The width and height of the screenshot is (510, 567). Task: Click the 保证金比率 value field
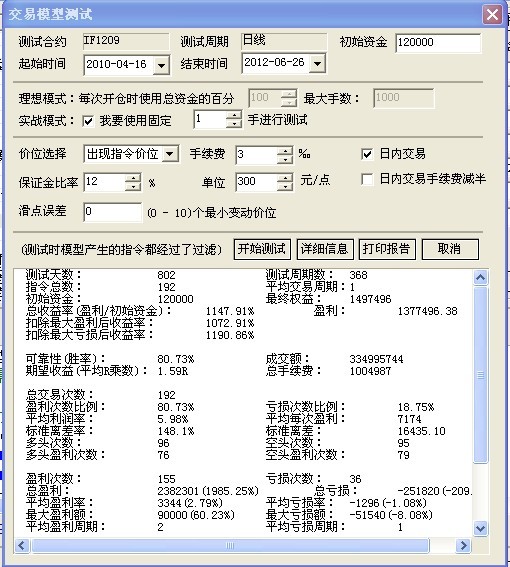pos(105,182)
